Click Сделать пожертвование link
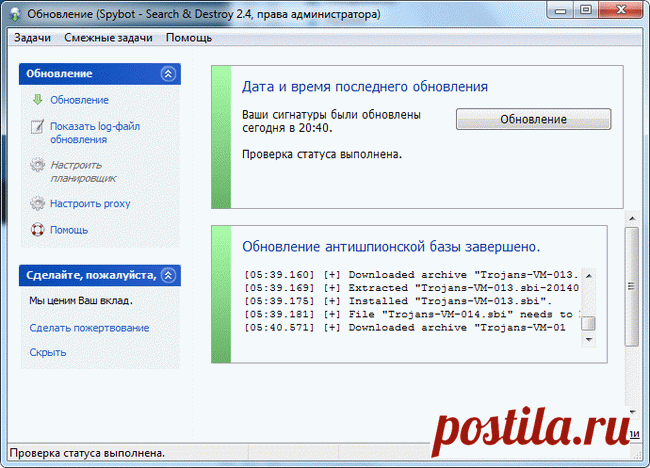Screen dimensions: 650x468 pos(89,328)
